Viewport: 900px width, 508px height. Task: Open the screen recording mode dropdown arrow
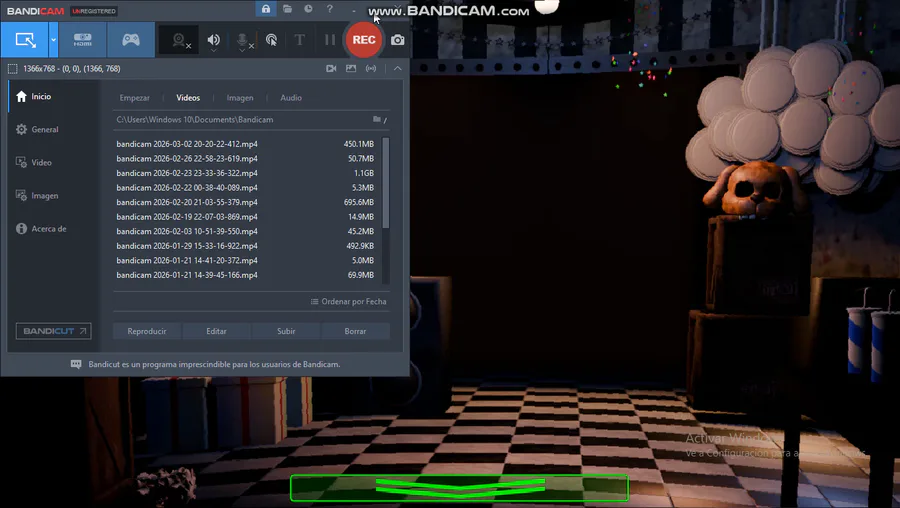point(53,40)
